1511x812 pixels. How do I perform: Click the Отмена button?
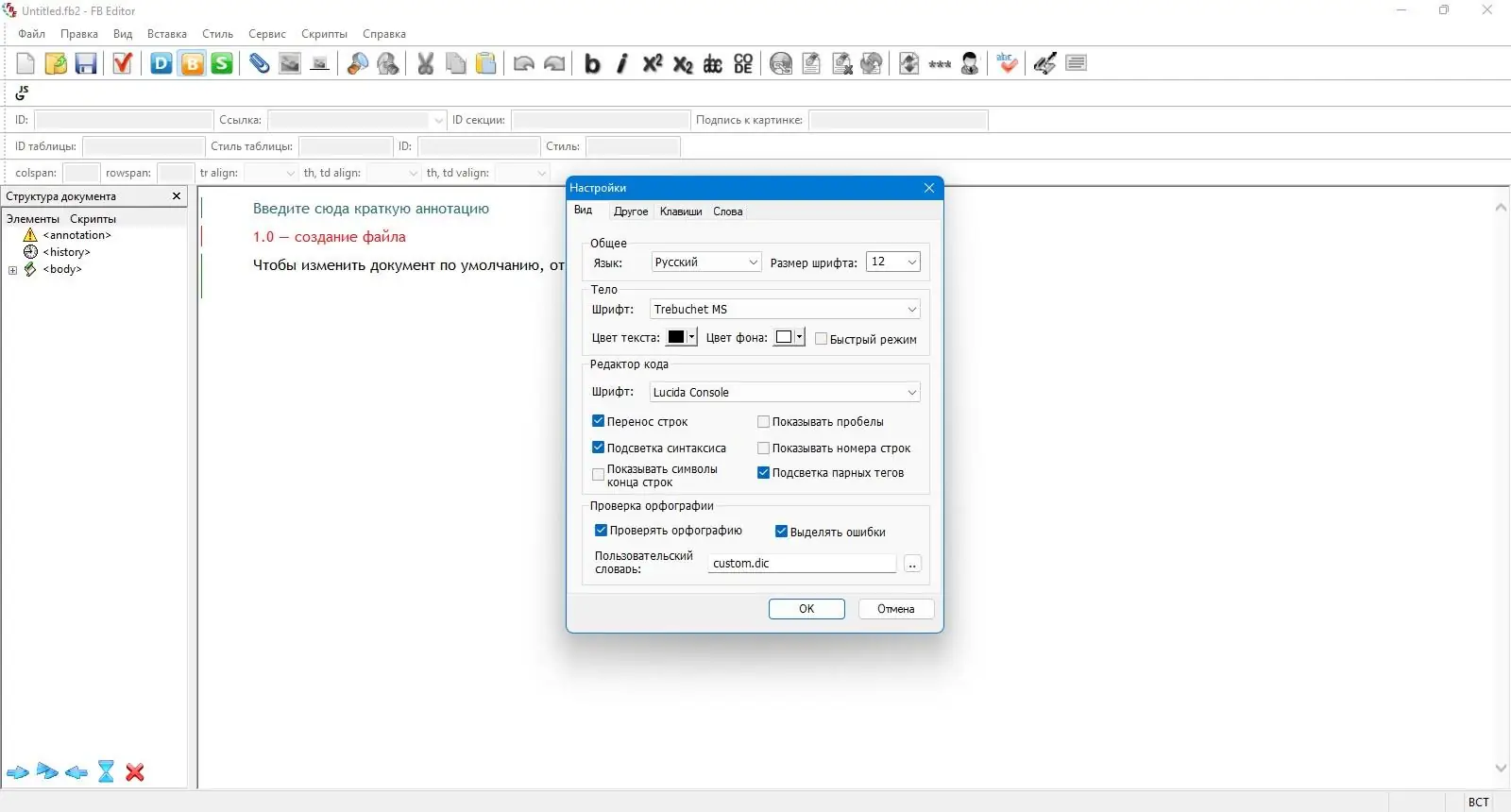[896, 609]
